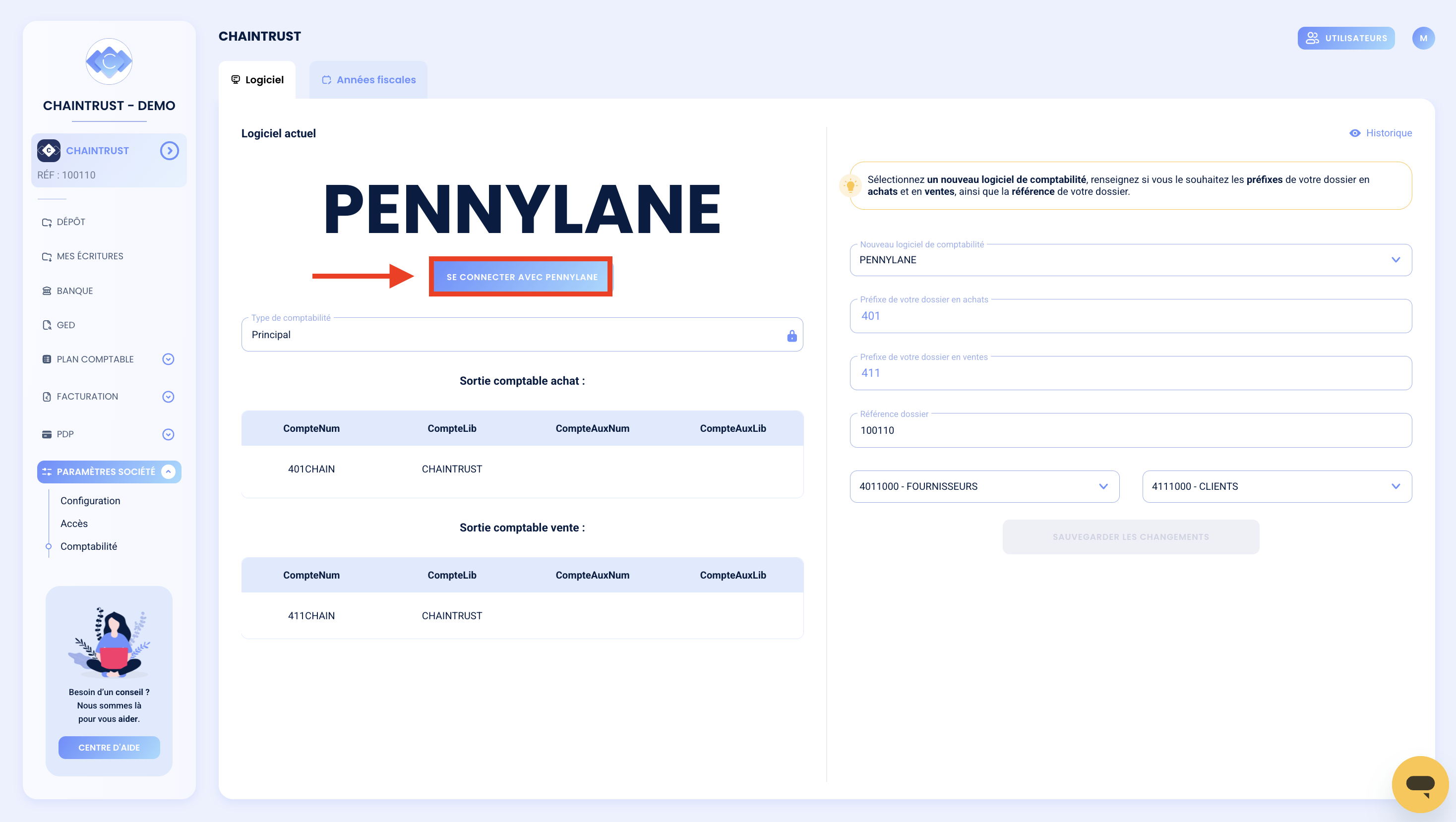The image size is (1456, 822).
Task: Collapse the PARAMÈTRES SOCIÉTÉ chevron
Action: 168,471
